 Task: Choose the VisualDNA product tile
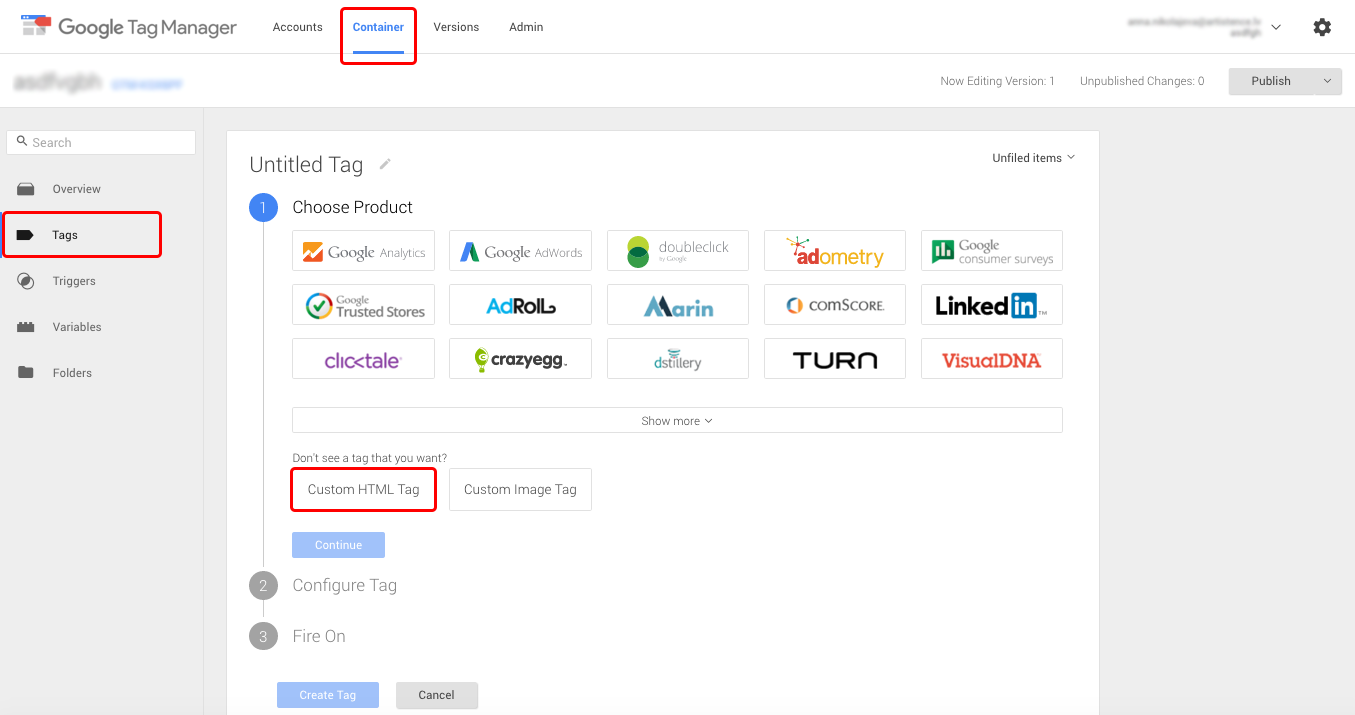(x=992, y=359)
